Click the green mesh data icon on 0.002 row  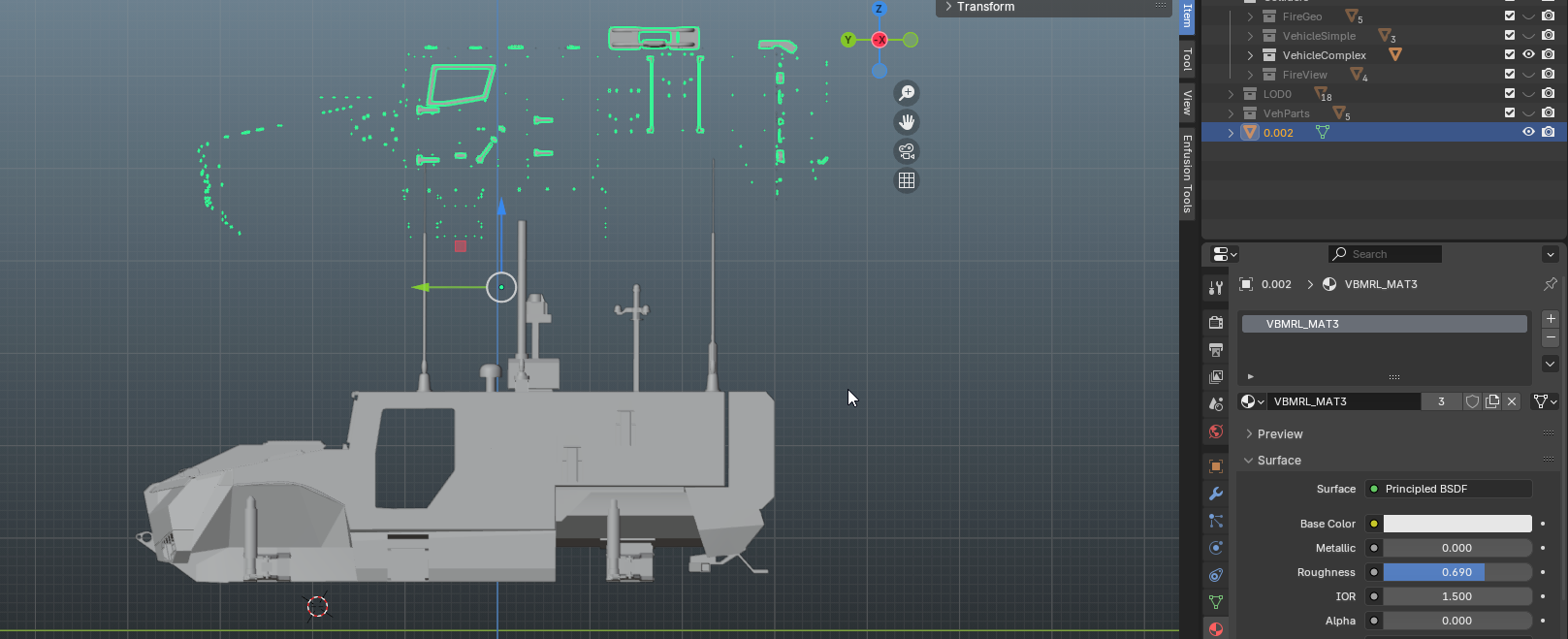[x=1322, y=133]
